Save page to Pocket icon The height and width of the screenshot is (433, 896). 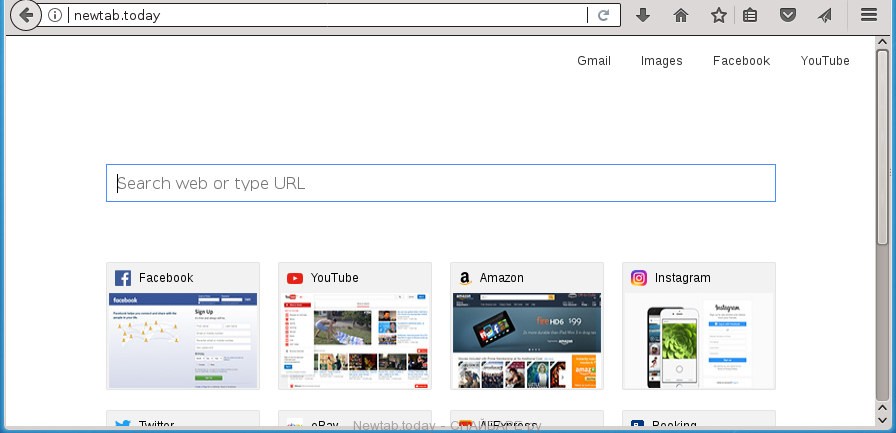click(788, 15)
